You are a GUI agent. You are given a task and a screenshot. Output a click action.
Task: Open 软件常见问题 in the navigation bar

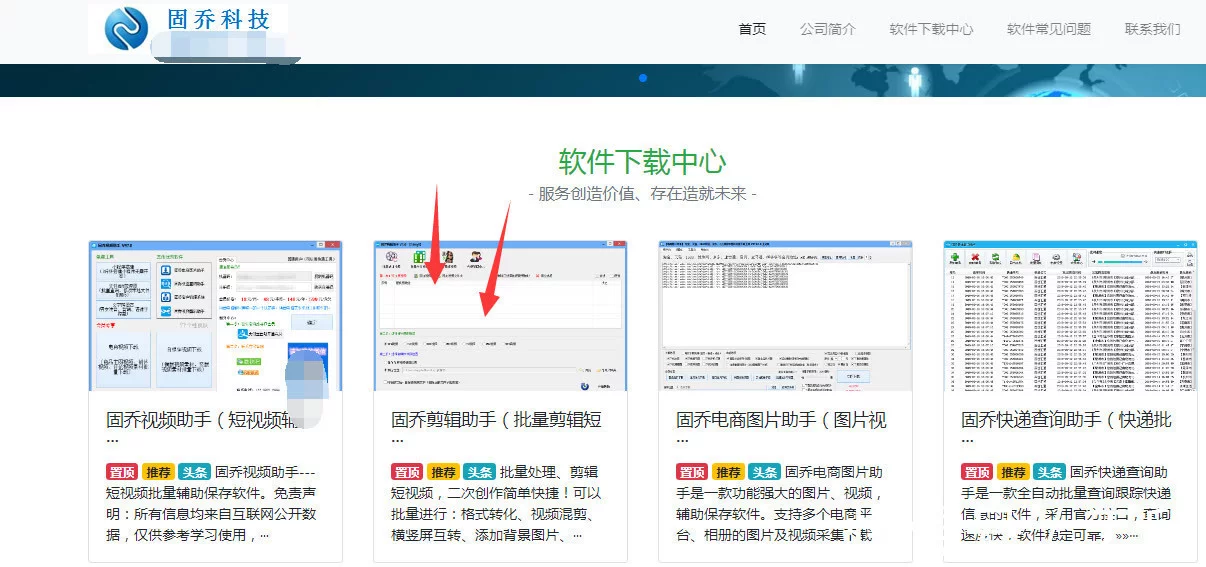[x=1049, y=29]
